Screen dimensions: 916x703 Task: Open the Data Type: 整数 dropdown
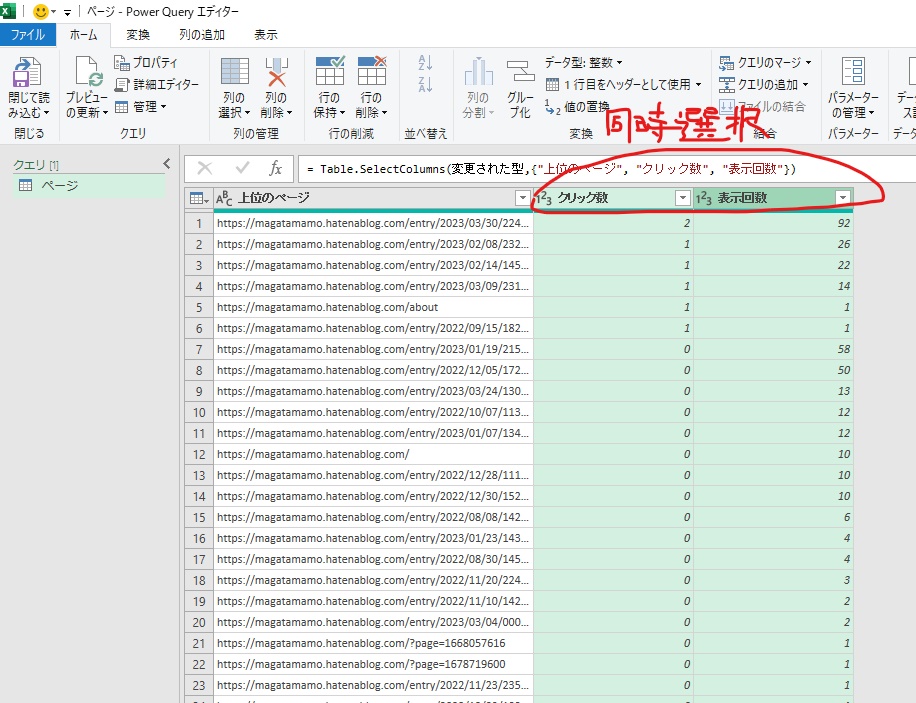pos(584,62)
